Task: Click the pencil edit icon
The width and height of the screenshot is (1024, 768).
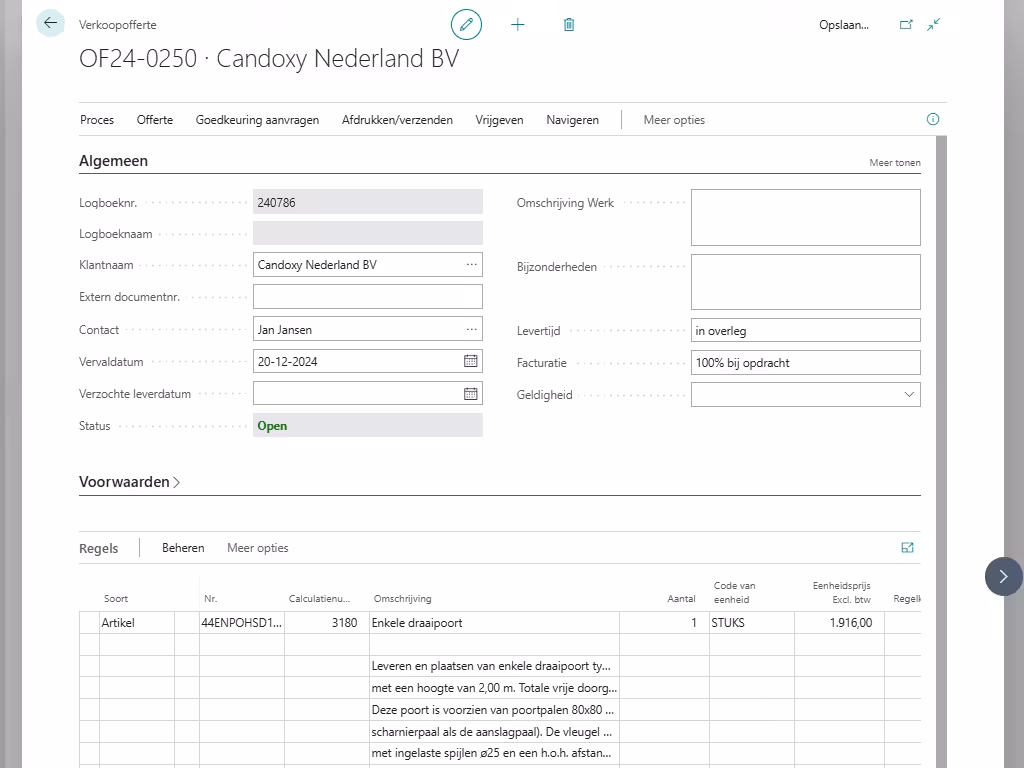Action: pyautogui.click(x=466, y=24)
